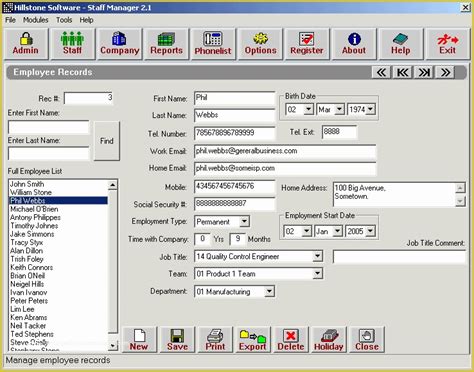Create a New employee record
Viewport: 474px width, 372px height.
[139, 340]
